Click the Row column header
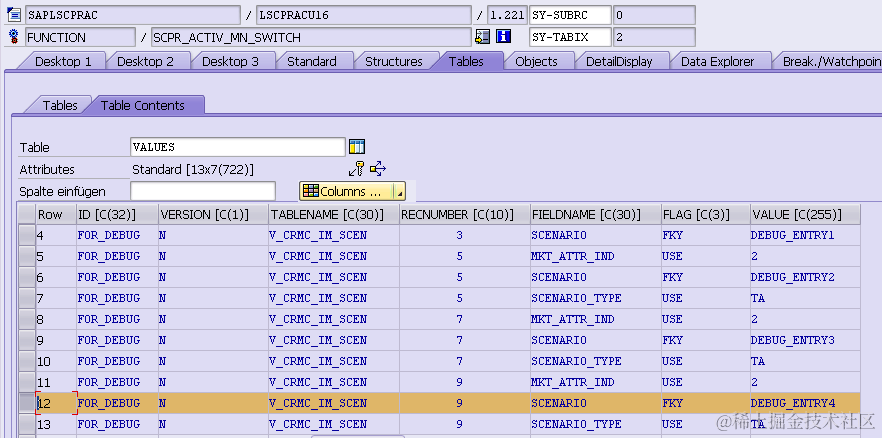Image resolution: width=882 pixels, height=438 pixels. [56, 214]
